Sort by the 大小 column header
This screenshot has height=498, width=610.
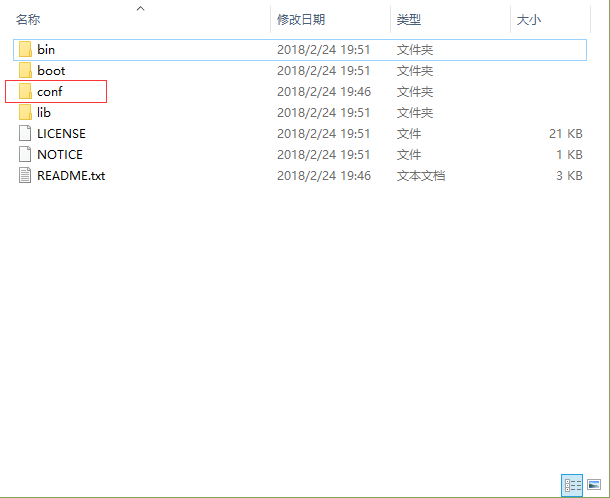[529, 19]
